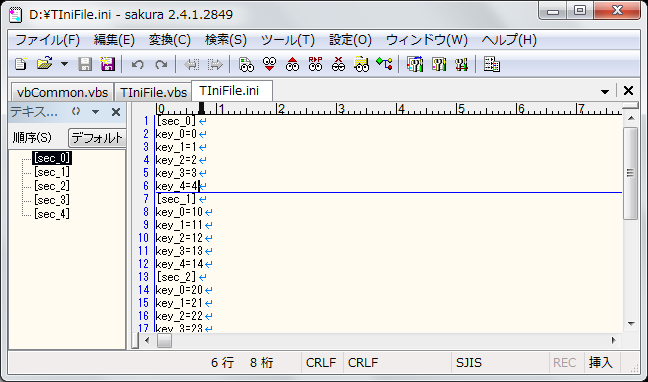The width and height of the screenshot is (648, 382).
Task: Open the ツール(T) menu
Action: point(288,40)
